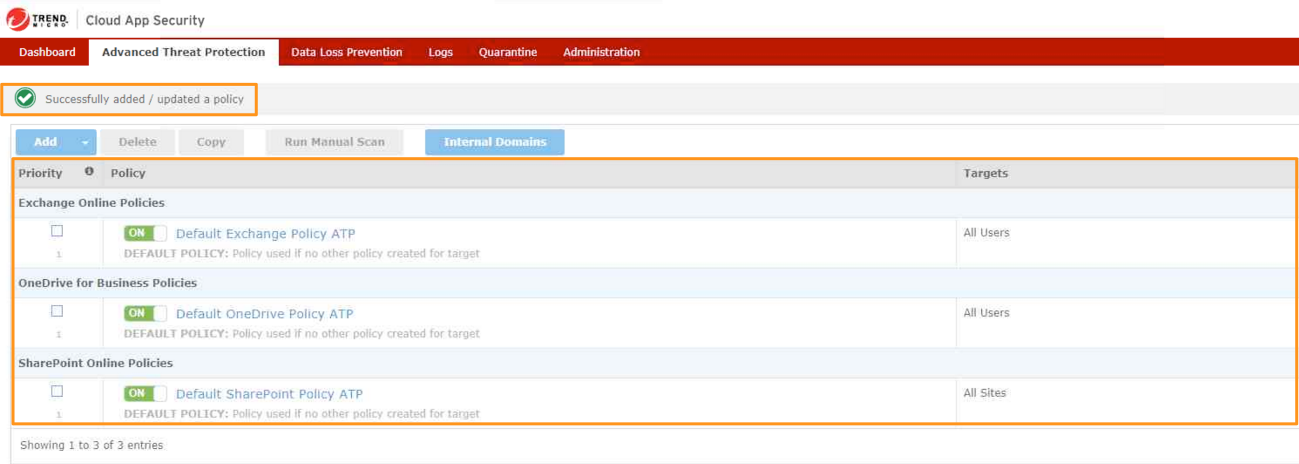Screen dimensions: 1299x464
Task: Open the Default OneDrive Policy ATP link
Action: point(265,314)
